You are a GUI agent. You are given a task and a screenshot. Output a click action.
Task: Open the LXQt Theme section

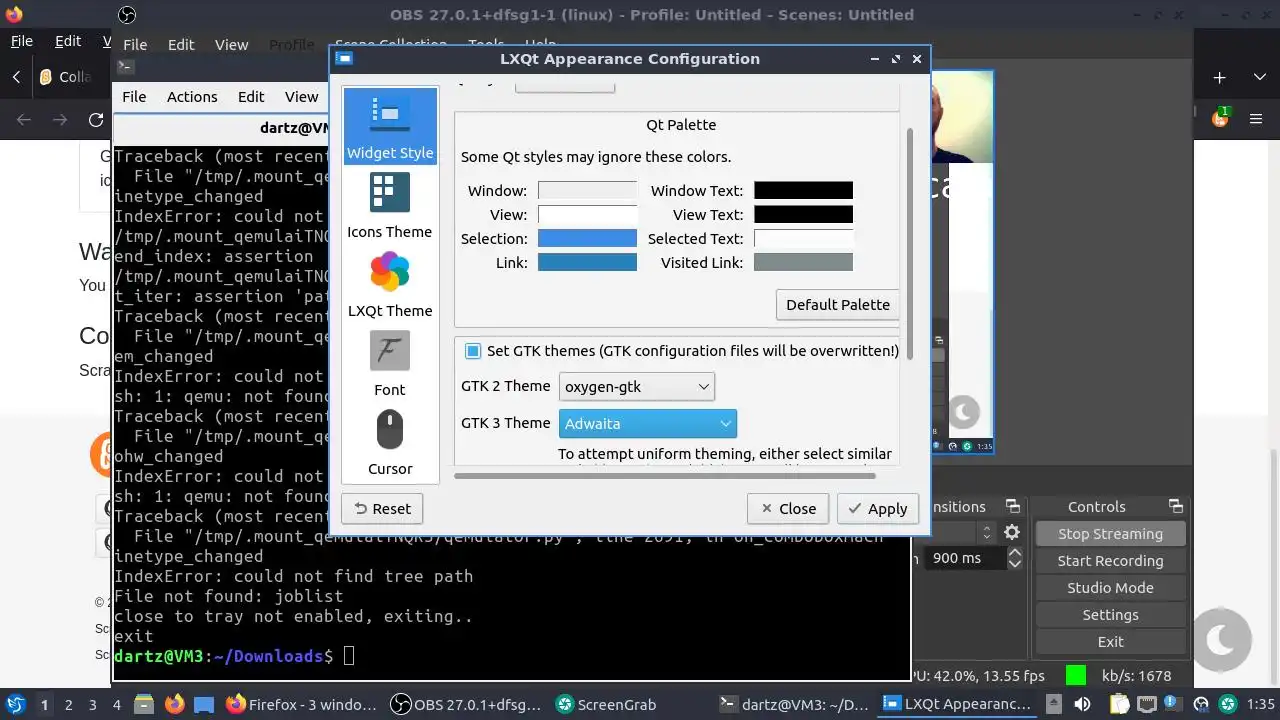pyautogui.click(x=390, y=284)
